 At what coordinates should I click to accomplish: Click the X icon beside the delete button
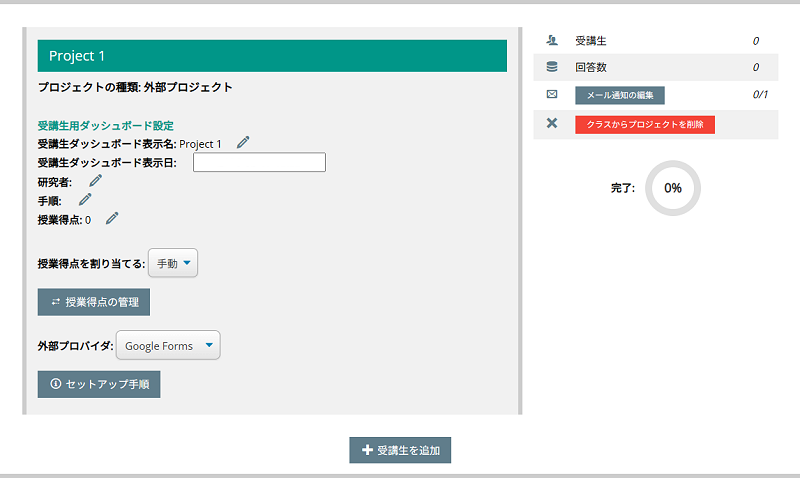tap(552, 123)
